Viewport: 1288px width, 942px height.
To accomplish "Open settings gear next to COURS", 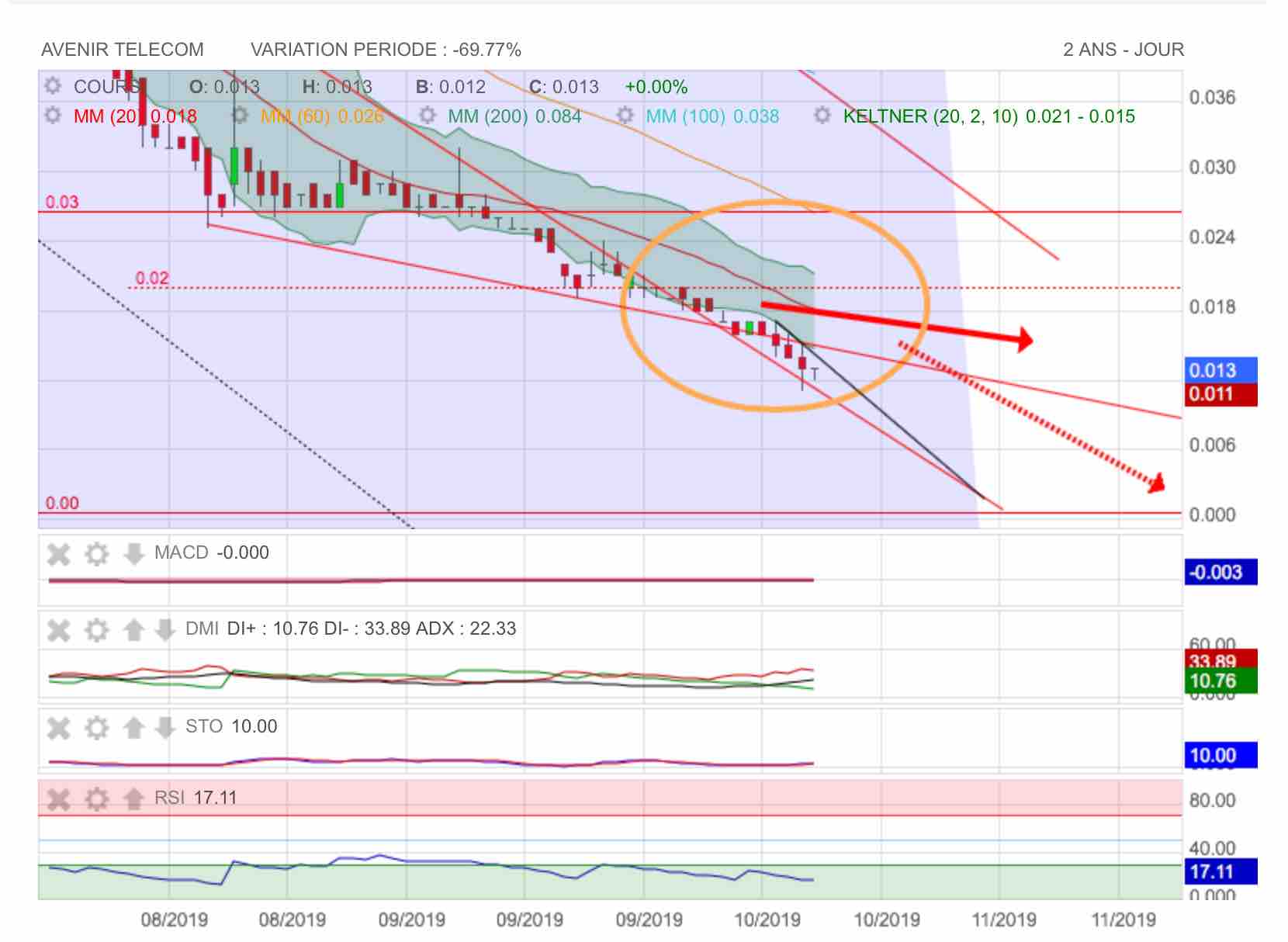I will [x=53, y=86].
